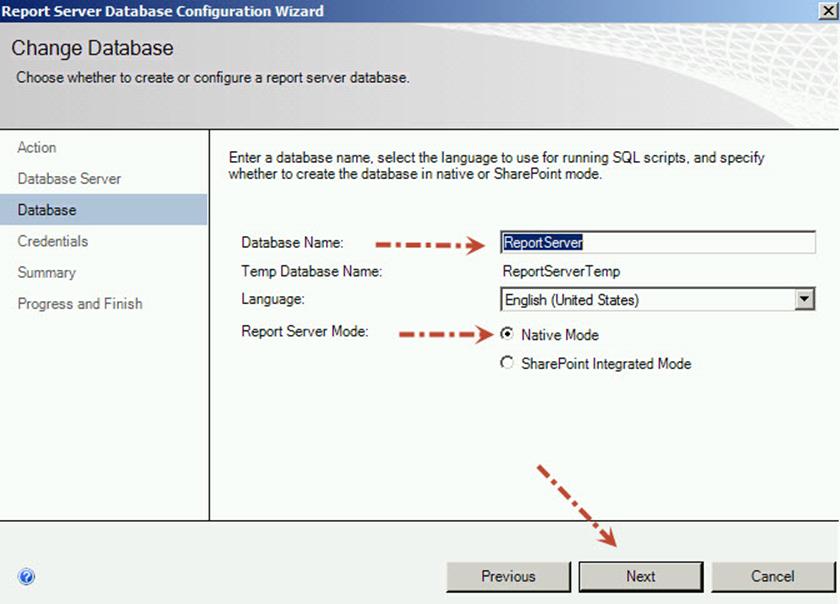Go to the Database Server step
The width and height of the screenshot is (840, 604).
click(69, 178)
